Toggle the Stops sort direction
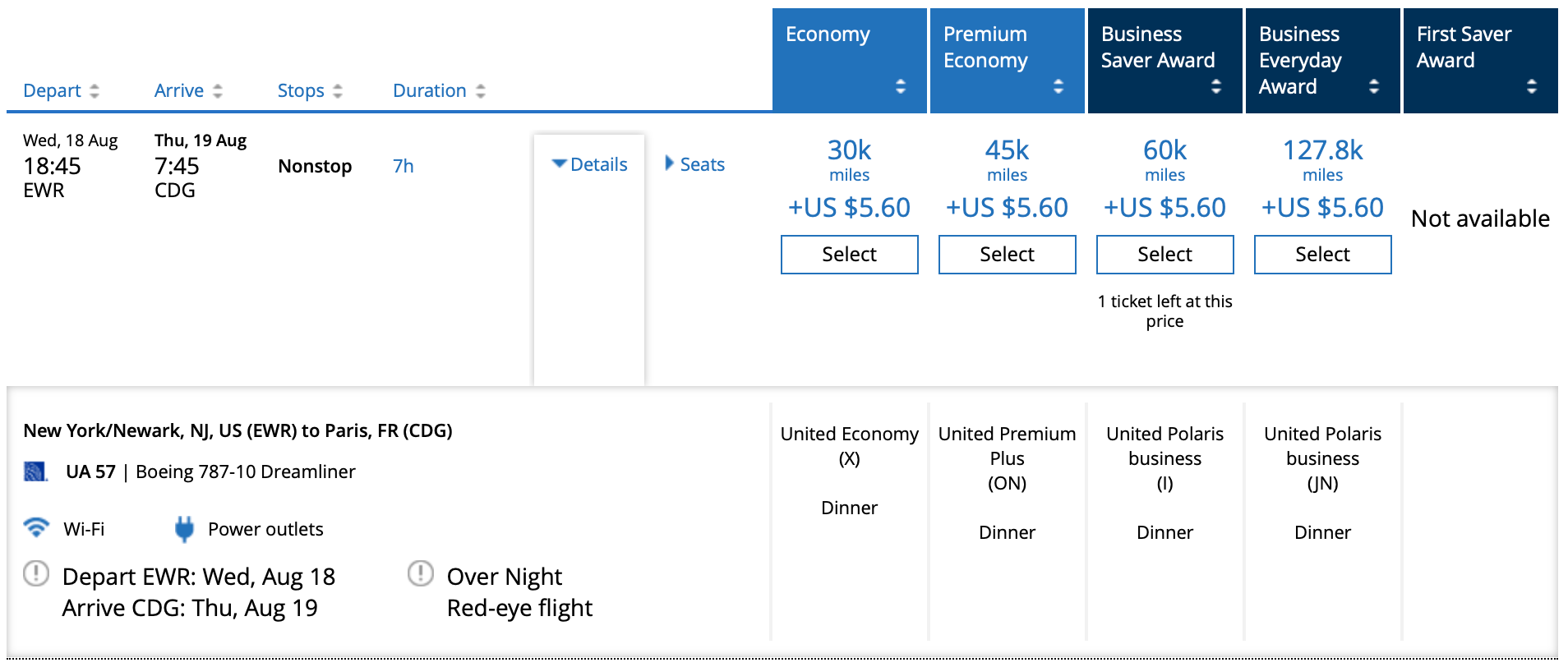The image size is (1568, 667). [x=336, y=90]
